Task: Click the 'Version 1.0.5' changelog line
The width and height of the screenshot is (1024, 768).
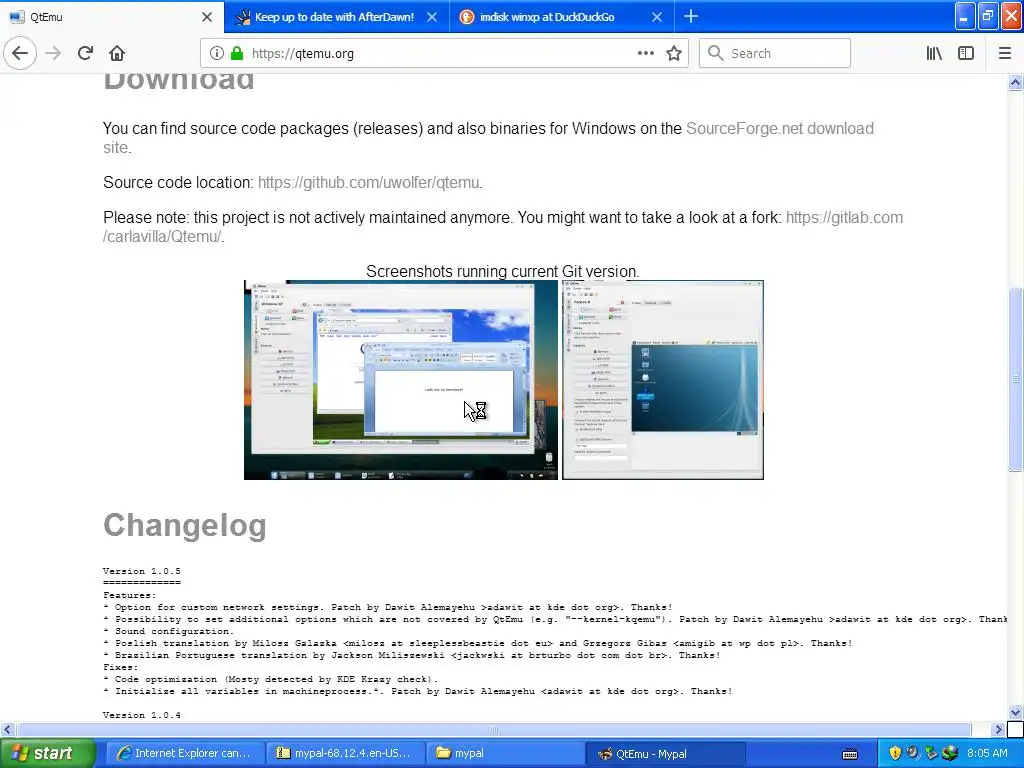Action: pyautogui.click(x=142, y=571)
